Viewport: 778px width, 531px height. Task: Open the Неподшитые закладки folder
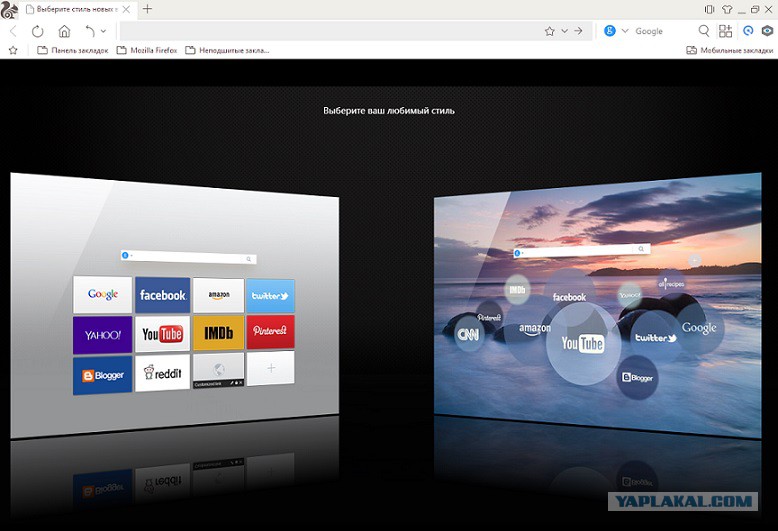click(227, 50)
